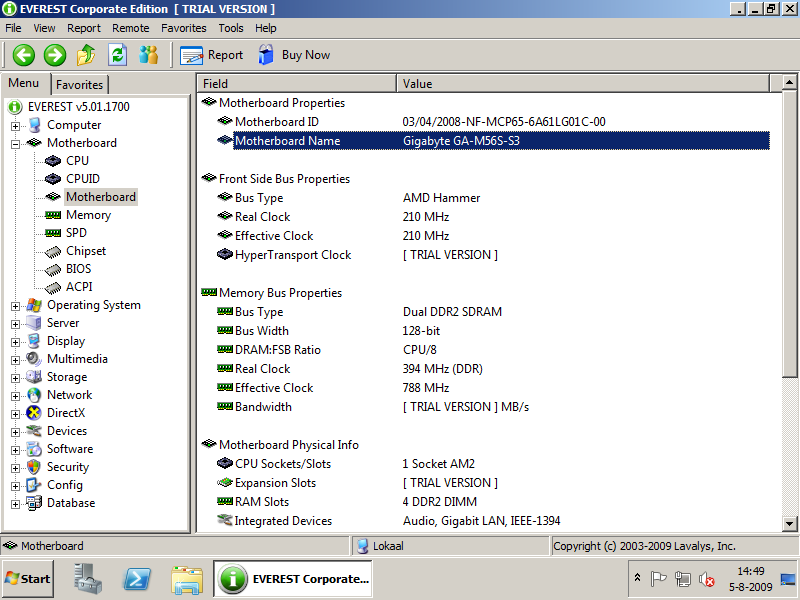The width and height of the screenshot is (800, 600).
Task: Select EVEREST v5.01.1700 root node
Action: click(79, 107)
